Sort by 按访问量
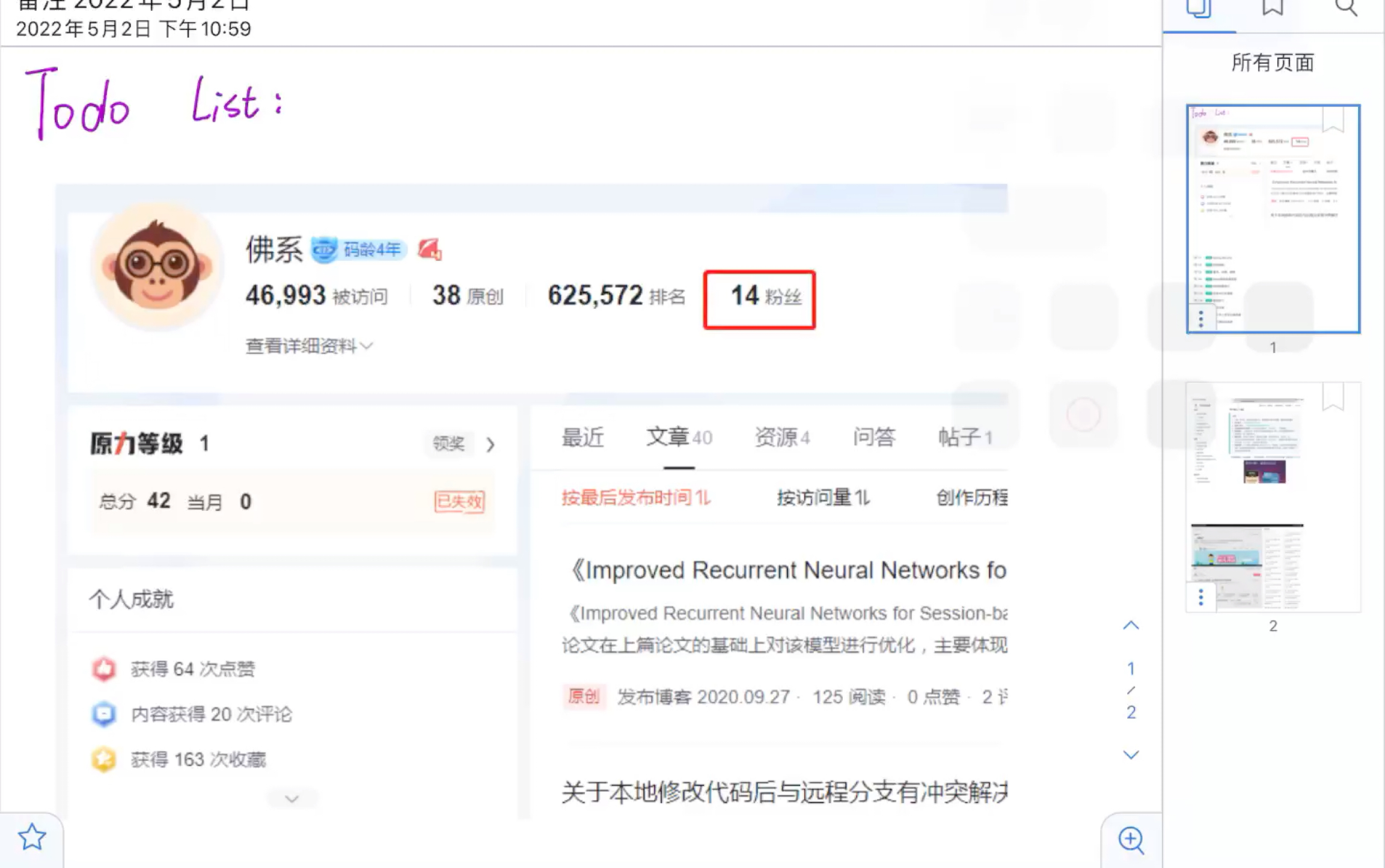 [x=823, y=498]
